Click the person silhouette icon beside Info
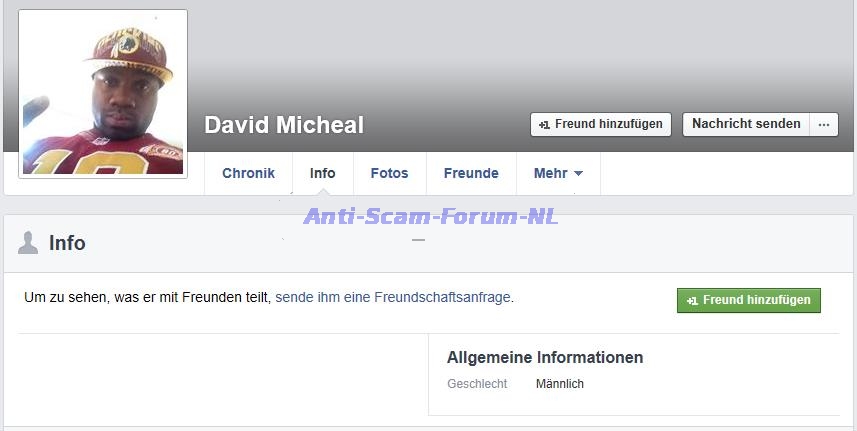The image size is (857, 431). pyautogui.click(x=28, y=243)
